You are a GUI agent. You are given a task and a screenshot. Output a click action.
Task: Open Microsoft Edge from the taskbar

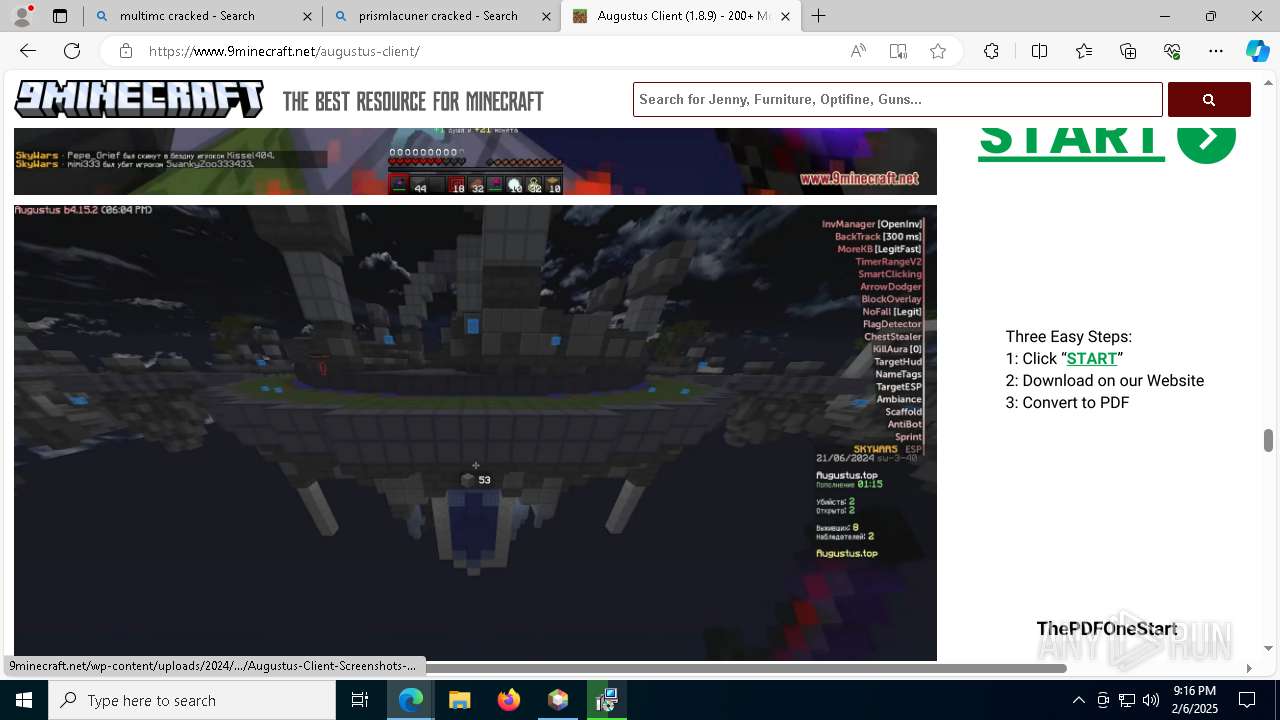[x=411, y=700]
